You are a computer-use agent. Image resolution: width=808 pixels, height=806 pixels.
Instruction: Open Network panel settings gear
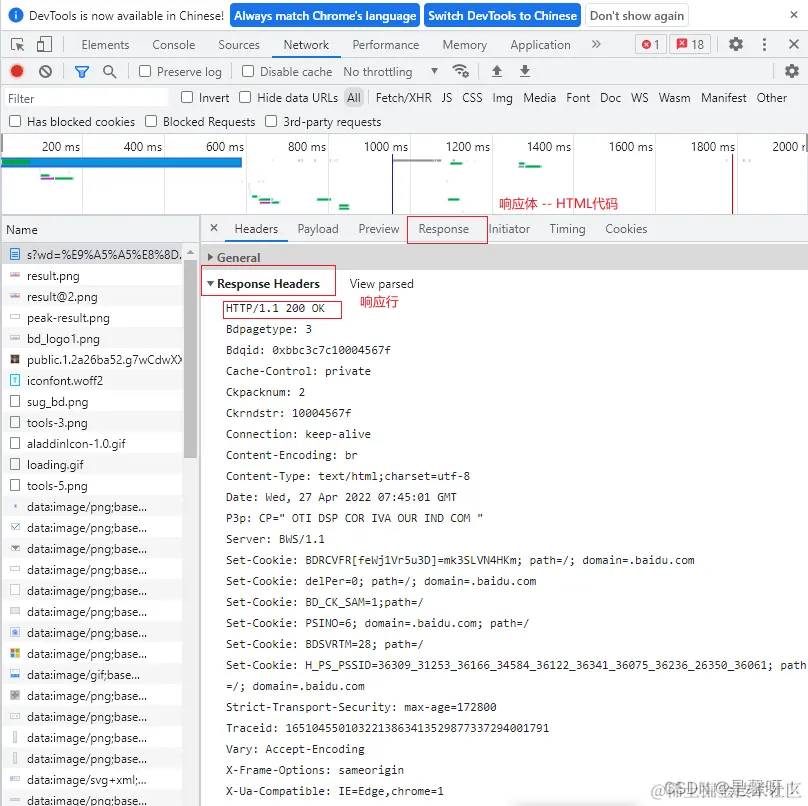pos(791,71)
